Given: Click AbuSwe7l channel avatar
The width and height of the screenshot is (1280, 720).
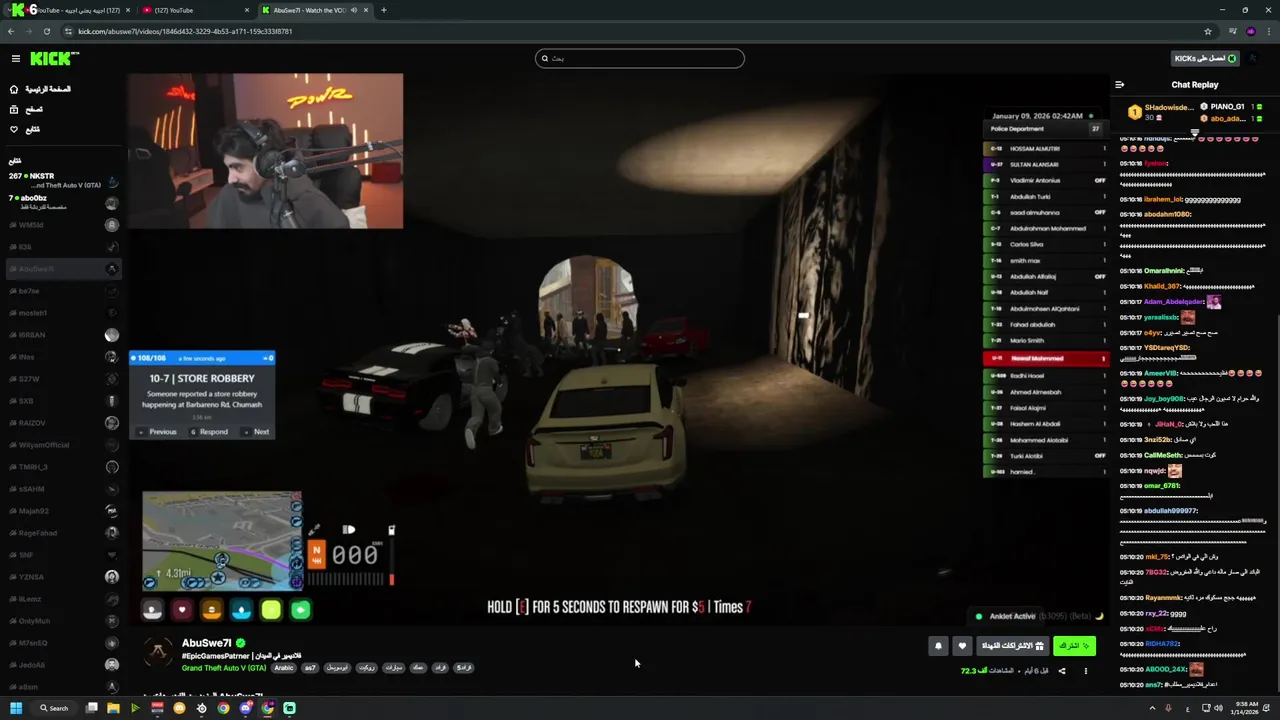Looking at the screenshot, I should pos(158,654).
